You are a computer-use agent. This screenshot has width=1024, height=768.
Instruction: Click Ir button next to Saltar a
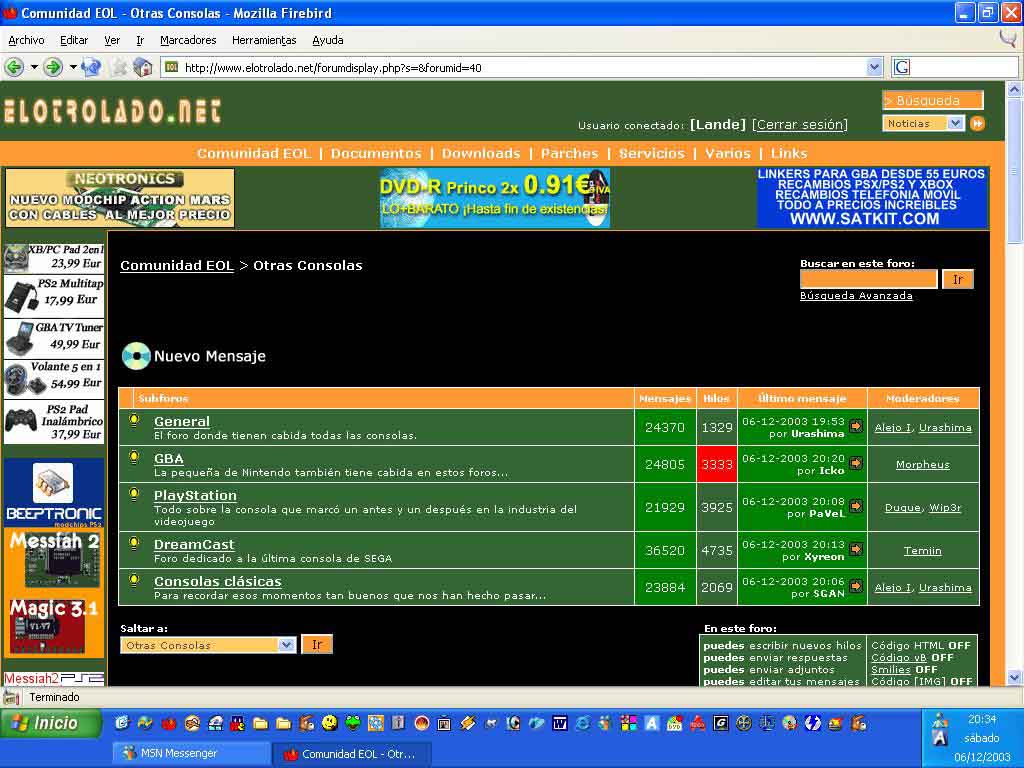point(317,645)
